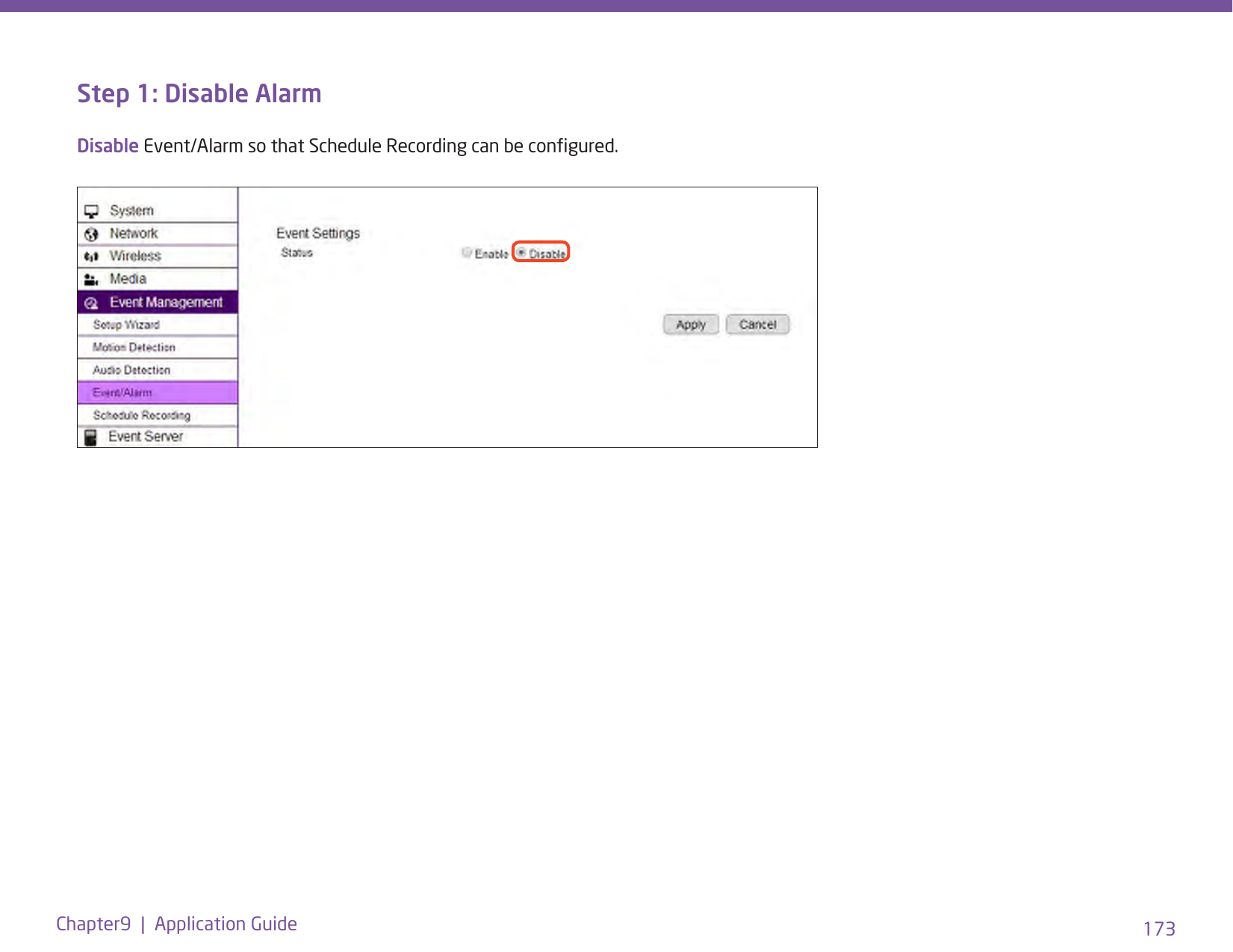Viewport: 1233px width, 952px height.
Task: Click the Network globe icon
Action: (92, 234)
